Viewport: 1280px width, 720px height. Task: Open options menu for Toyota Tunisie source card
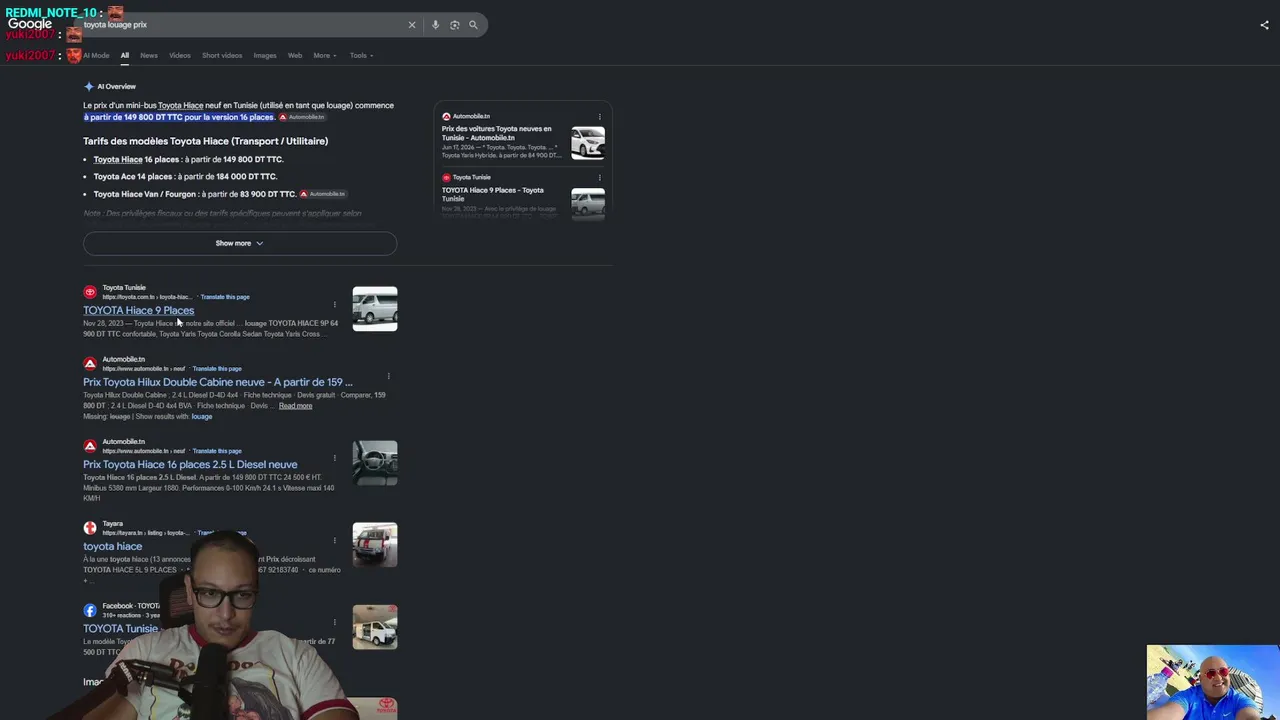pyautogui.click(x=600, y=178)
